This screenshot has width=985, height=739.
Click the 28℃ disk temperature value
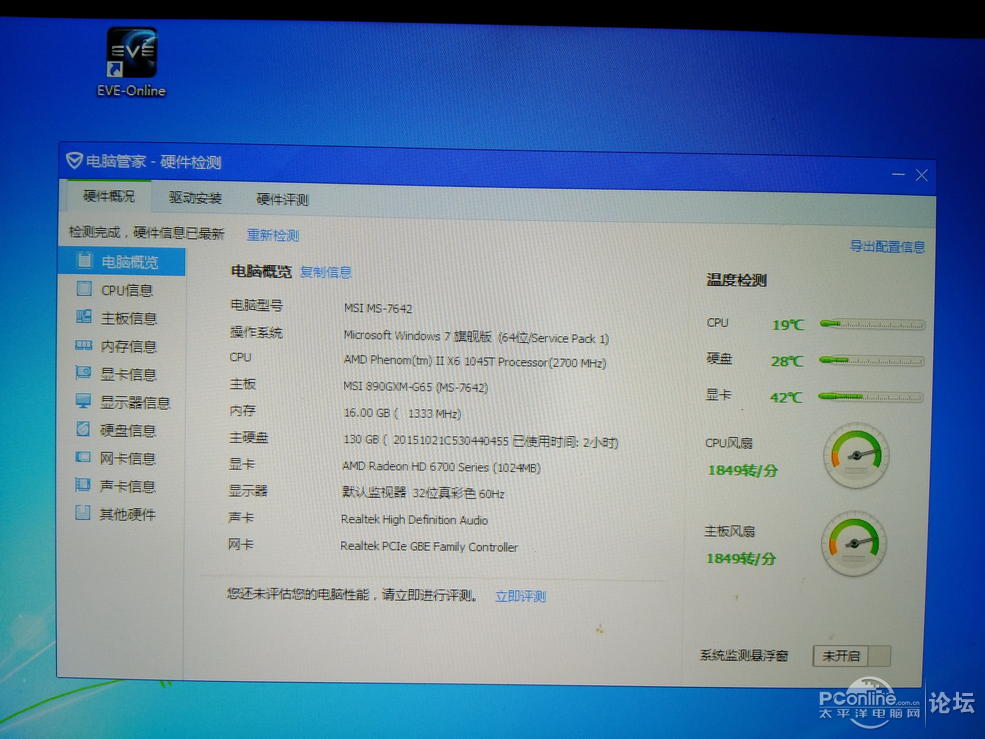coord(787,361)
